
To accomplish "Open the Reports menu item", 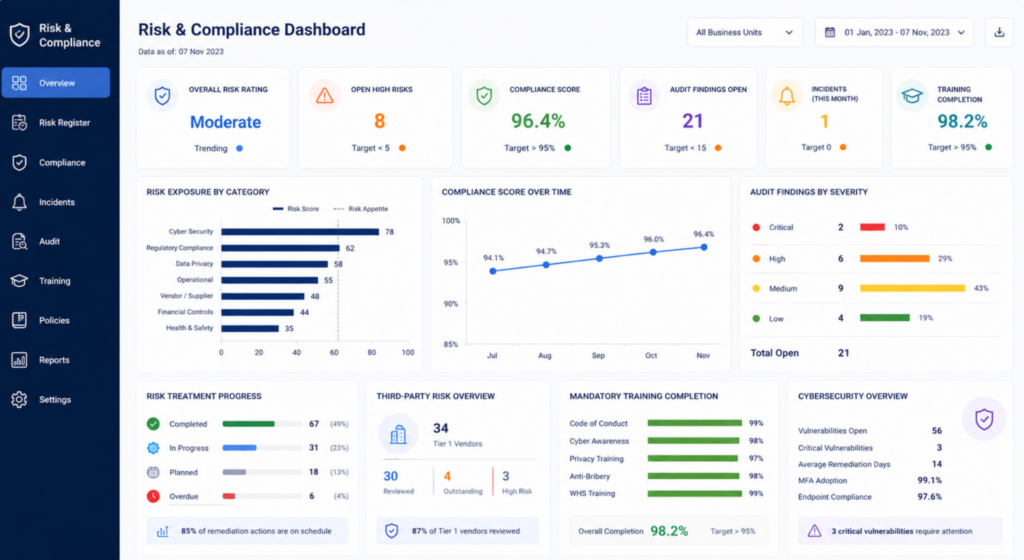I will pos(56,360).
